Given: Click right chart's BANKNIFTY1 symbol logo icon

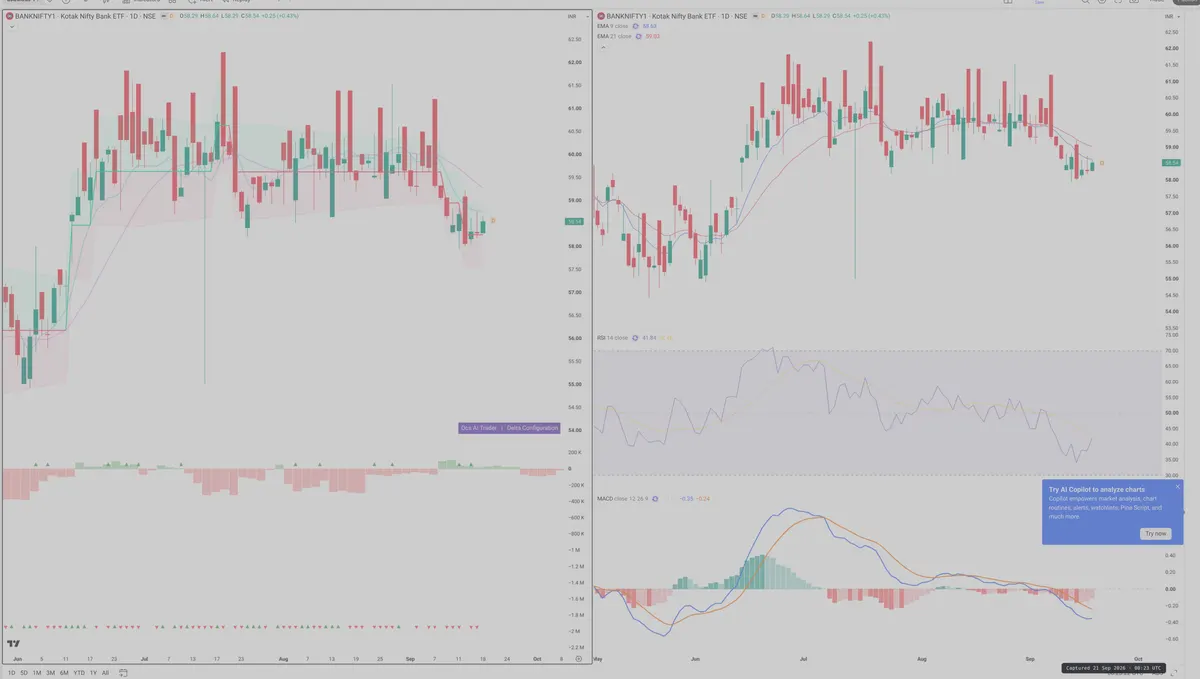Looking at the screenshot, I should pyautogui.click(x=601, y=16).
